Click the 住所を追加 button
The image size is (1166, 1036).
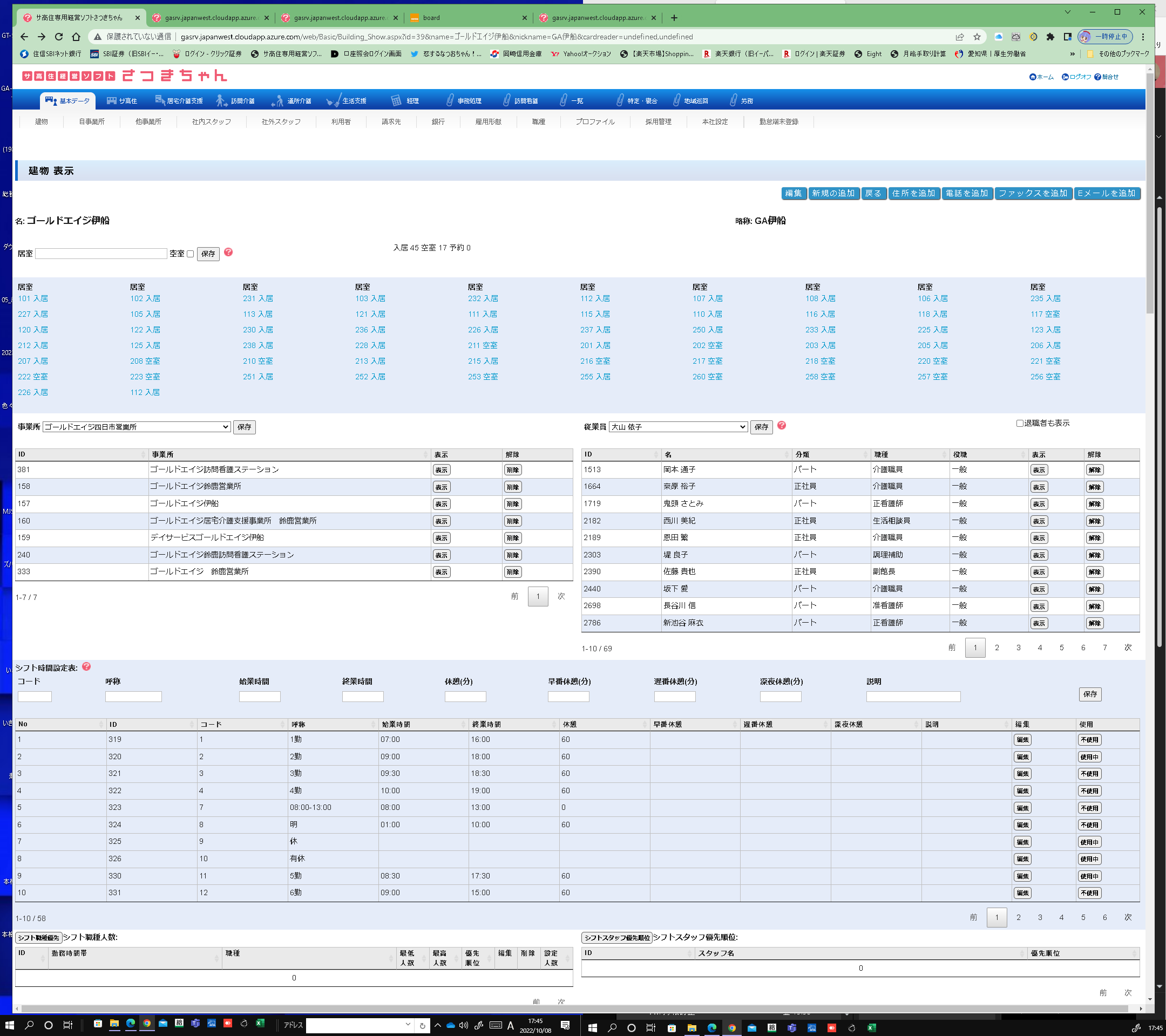913,193
